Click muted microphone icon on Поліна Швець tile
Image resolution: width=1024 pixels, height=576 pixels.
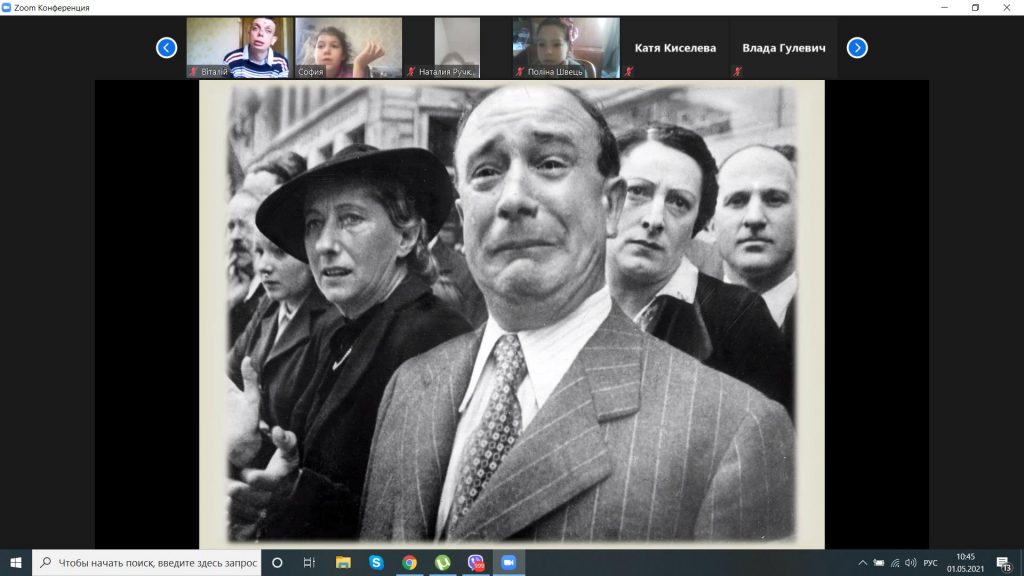coord(520,72)
